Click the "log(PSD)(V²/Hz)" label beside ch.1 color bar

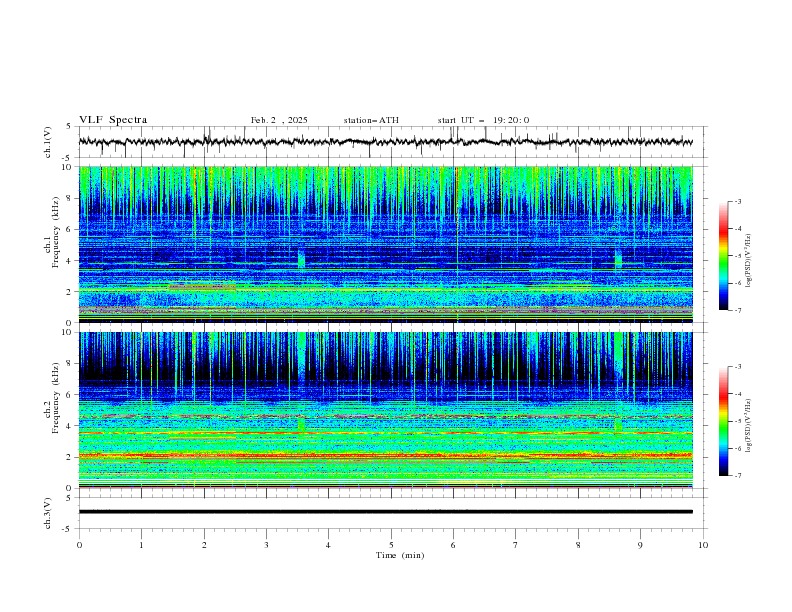point(749,261)
